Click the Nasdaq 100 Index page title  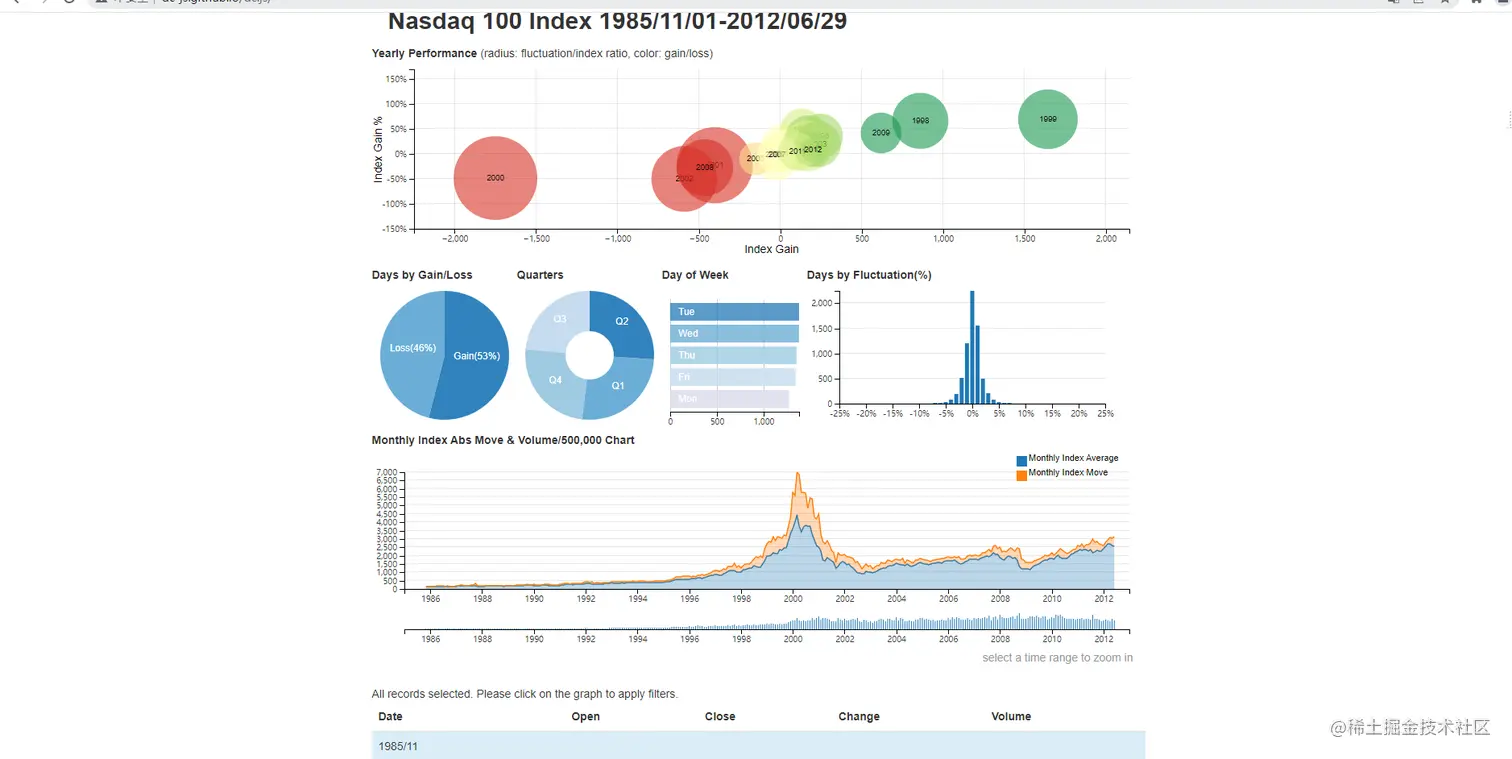click(x=617, y=21)
